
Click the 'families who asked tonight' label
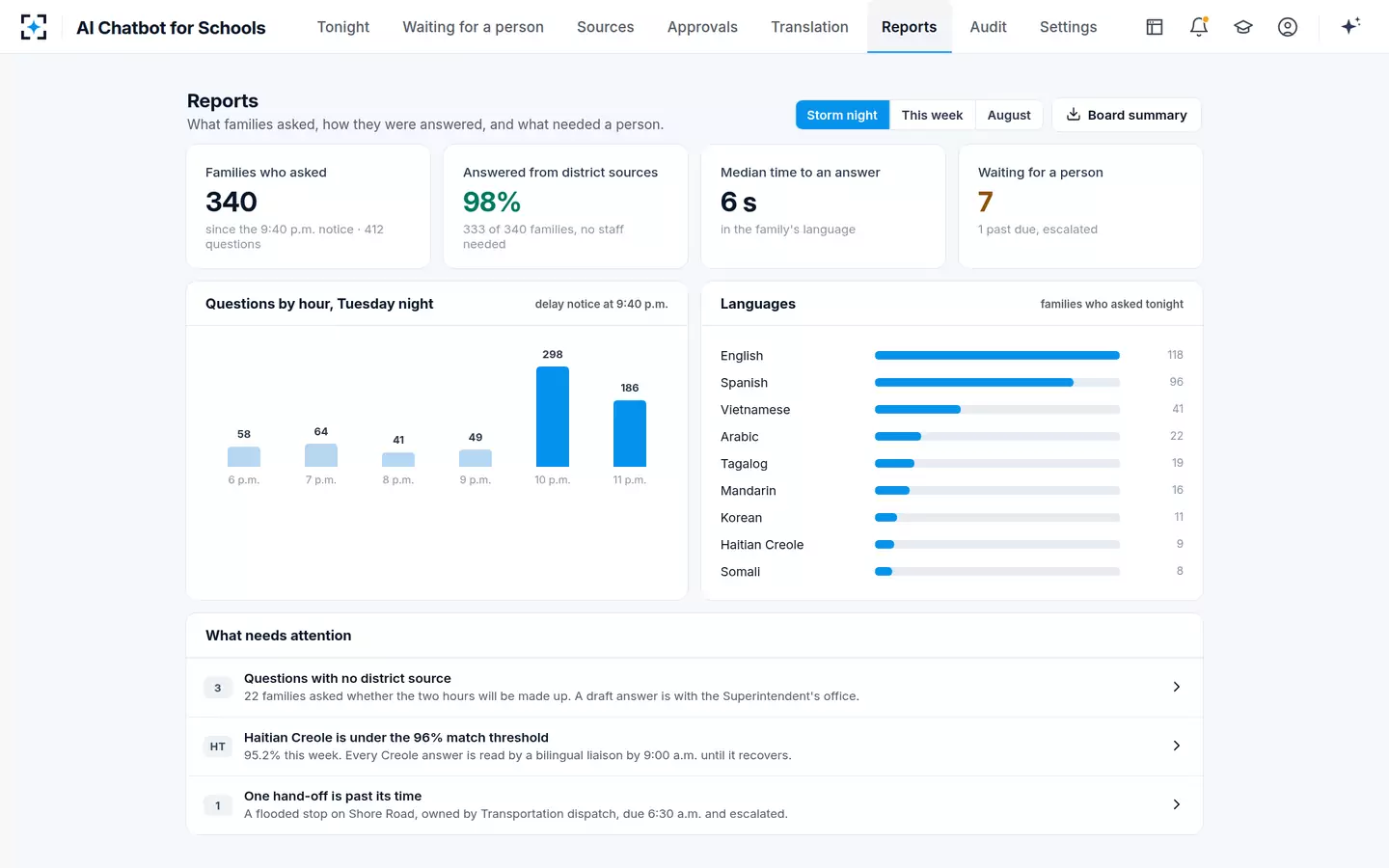[1111, 304]
